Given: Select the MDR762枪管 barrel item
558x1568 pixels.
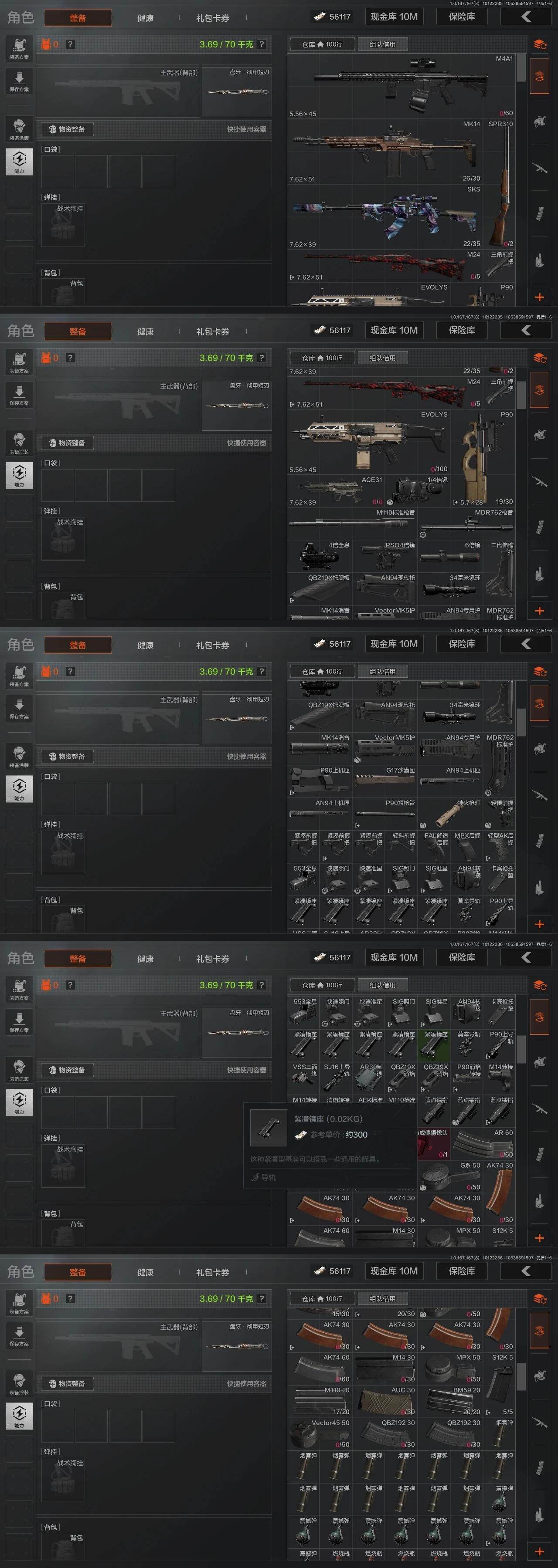Looking at the screenshot, I should (x=466, y=524).
